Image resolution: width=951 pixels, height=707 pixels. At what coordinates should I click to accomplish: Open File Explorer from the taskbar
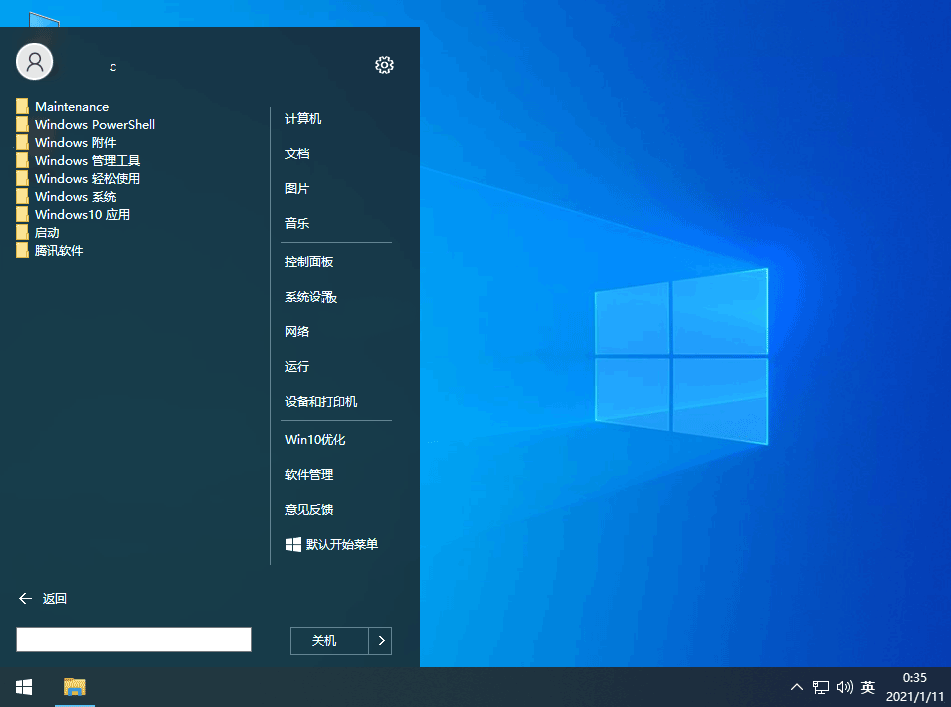75,687
